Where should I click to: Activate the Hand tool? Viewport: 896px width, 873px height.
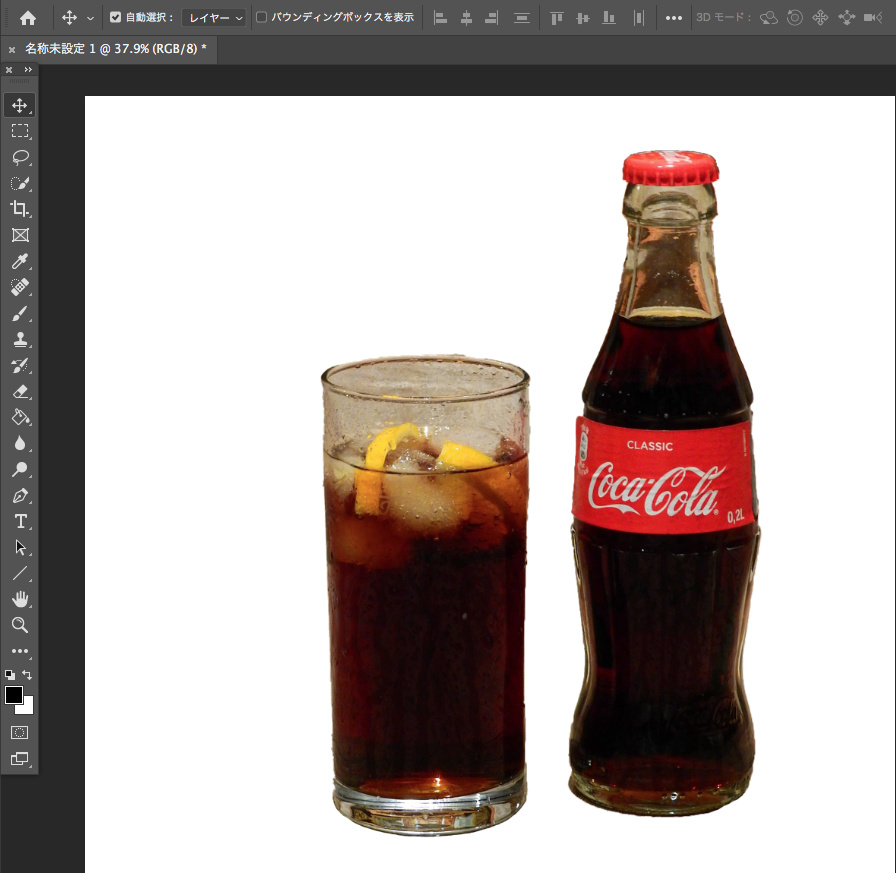20,599
